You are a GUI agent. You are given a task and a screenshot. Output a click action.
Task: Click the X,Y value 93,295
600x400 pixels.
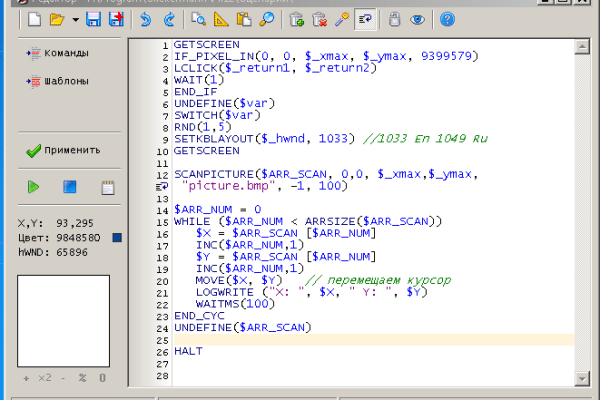tap(75, 223)
